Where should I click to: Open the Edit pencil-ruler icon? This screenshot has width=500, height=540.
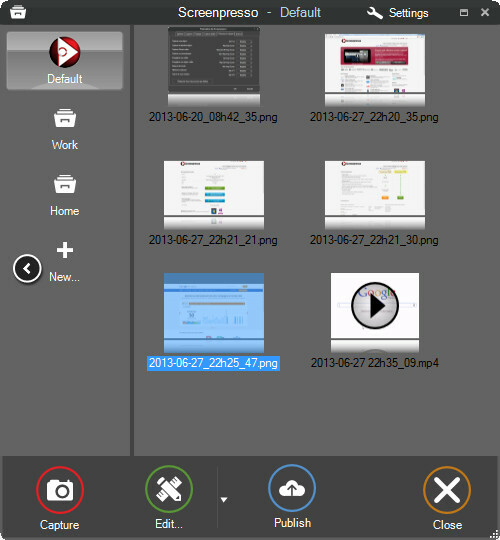pos(169,489)
